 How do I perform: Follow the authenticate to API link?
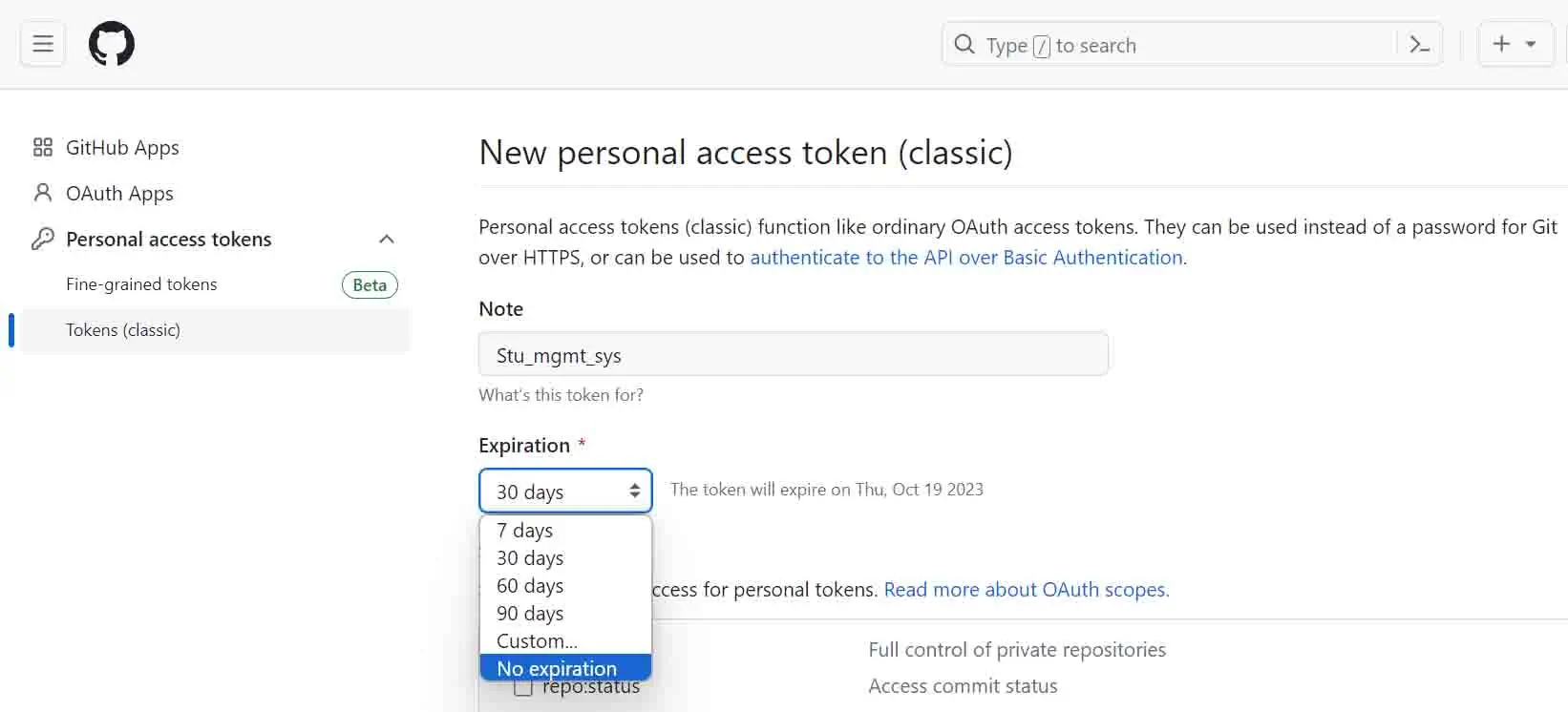(x=966, y=258)
